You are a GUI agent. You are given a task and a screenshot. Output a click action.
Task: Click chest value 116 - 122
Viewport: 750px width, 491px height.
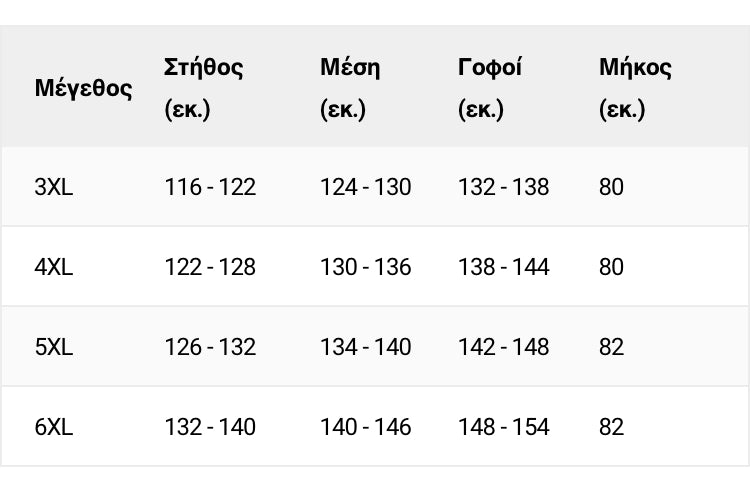(210, 187)
